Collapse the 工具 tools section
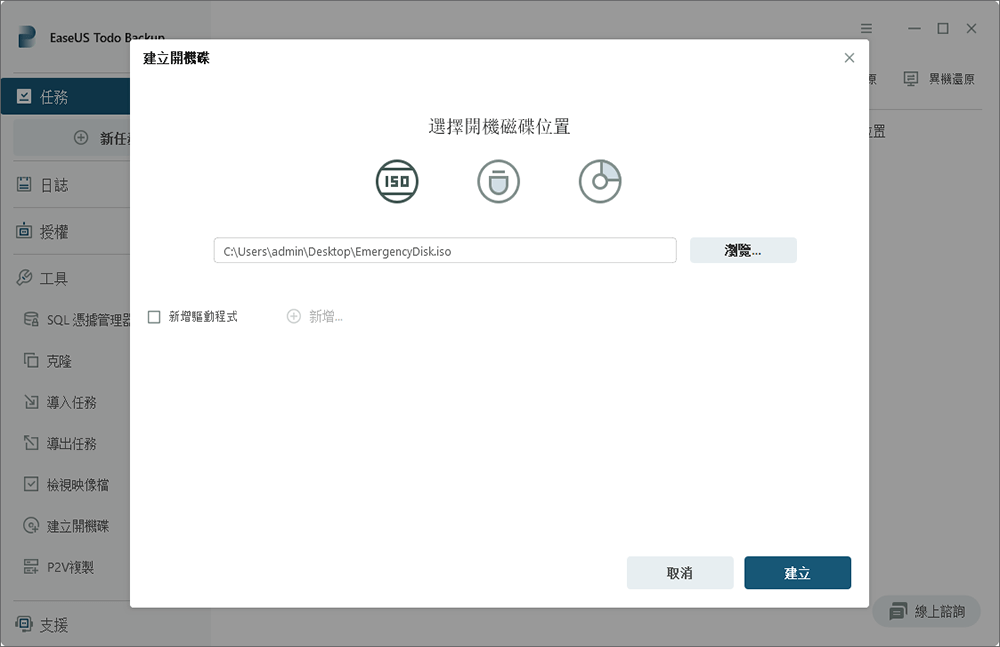 (55, 278)
